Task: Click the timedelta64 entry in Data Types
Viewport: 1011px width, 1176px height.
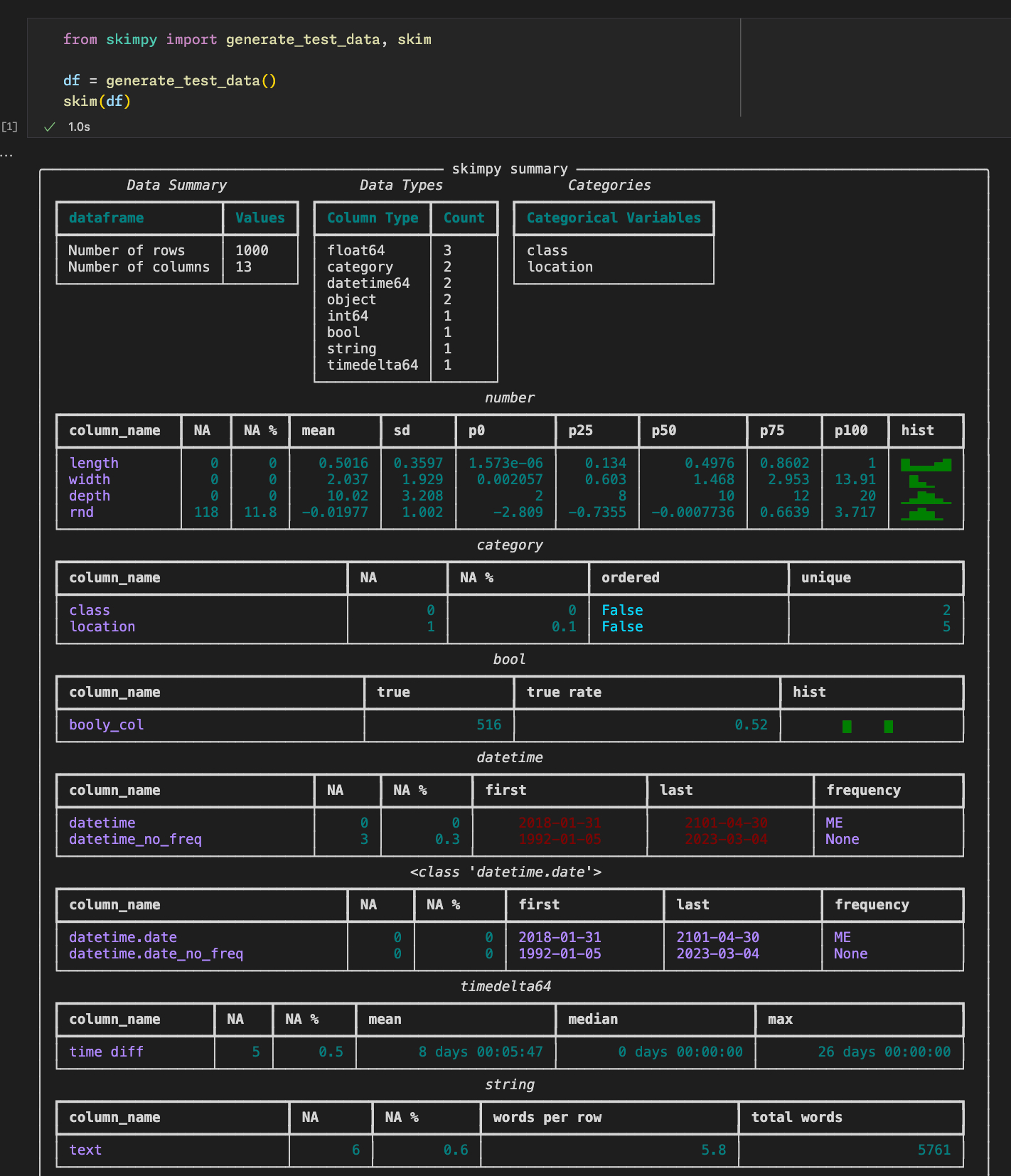Action: pyautogui.click(x=373, y=365)
